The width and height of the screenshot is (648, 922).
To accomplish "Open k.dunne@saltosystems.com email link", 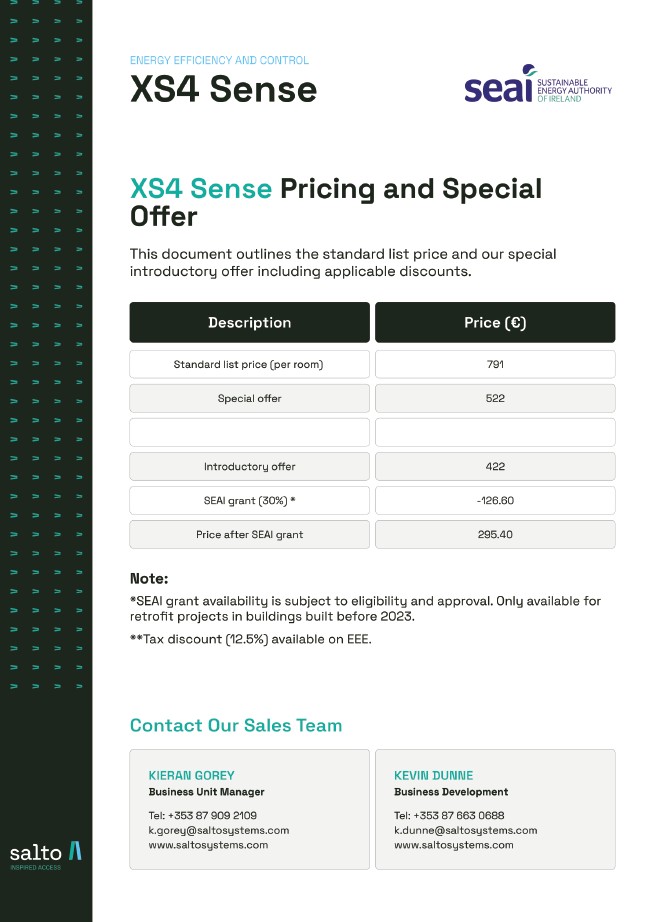I will 465,830.
